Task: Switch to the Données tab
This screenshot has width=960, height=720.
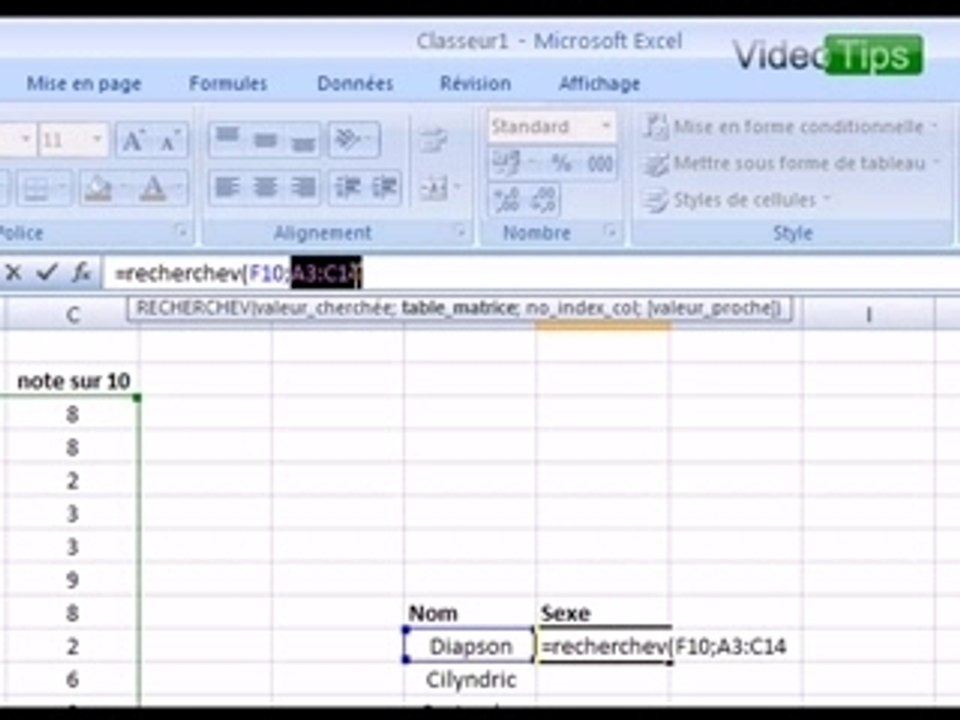Action: [x=355, y=83]
